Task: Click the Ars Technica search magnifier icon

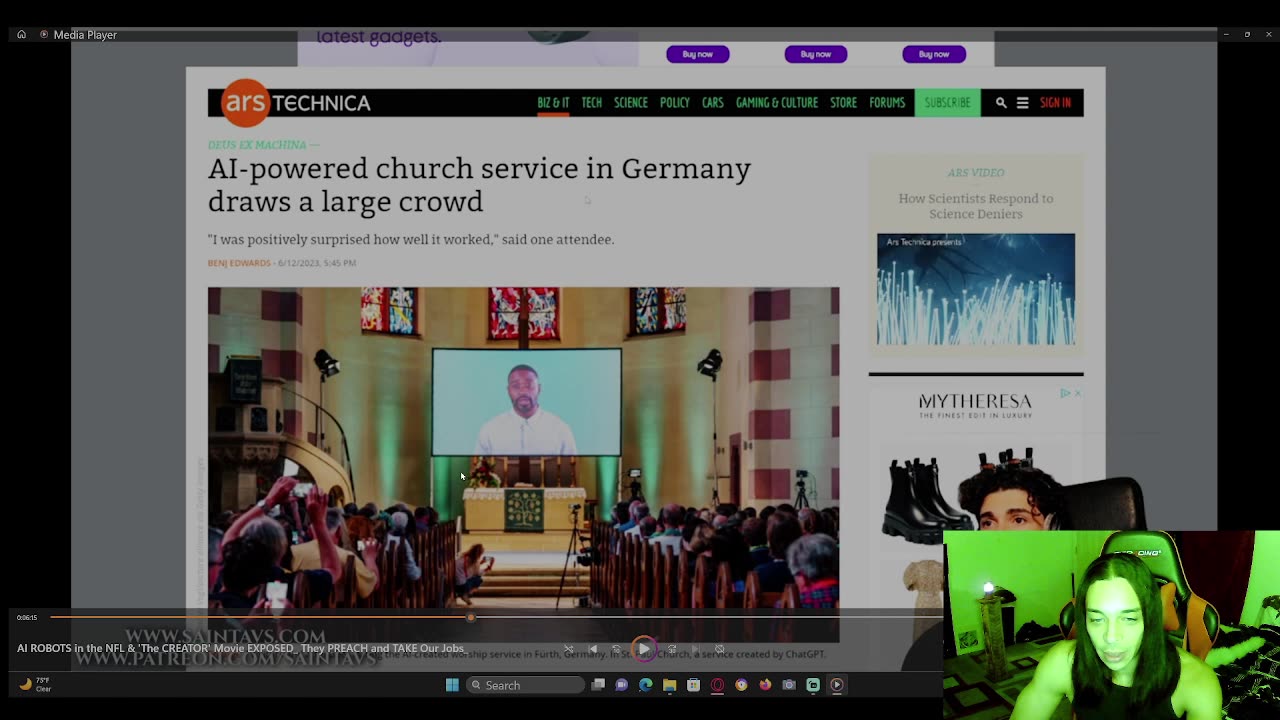Action: click(x=1001, y=103)
